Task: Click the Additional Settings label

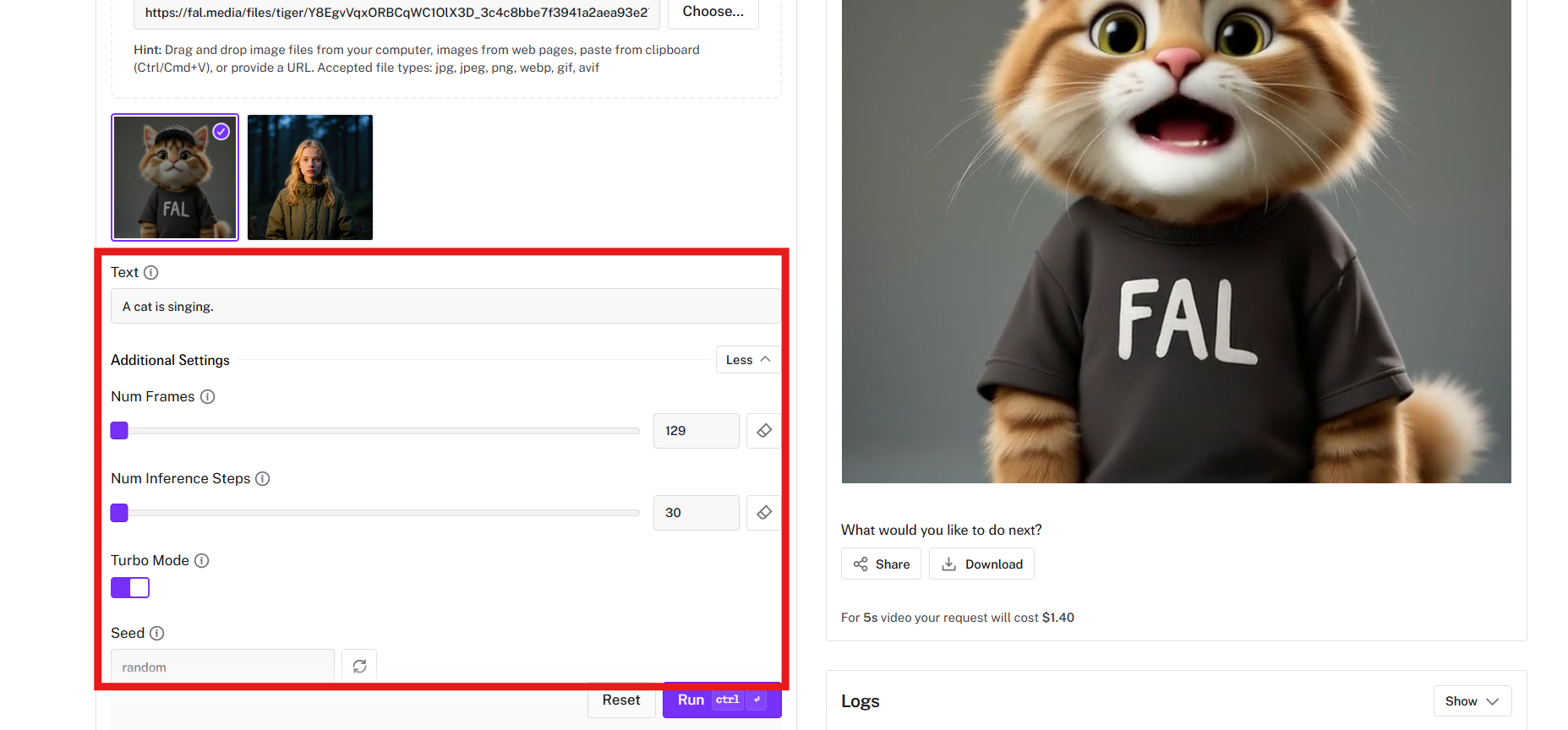Action: [x=170, y=360]
